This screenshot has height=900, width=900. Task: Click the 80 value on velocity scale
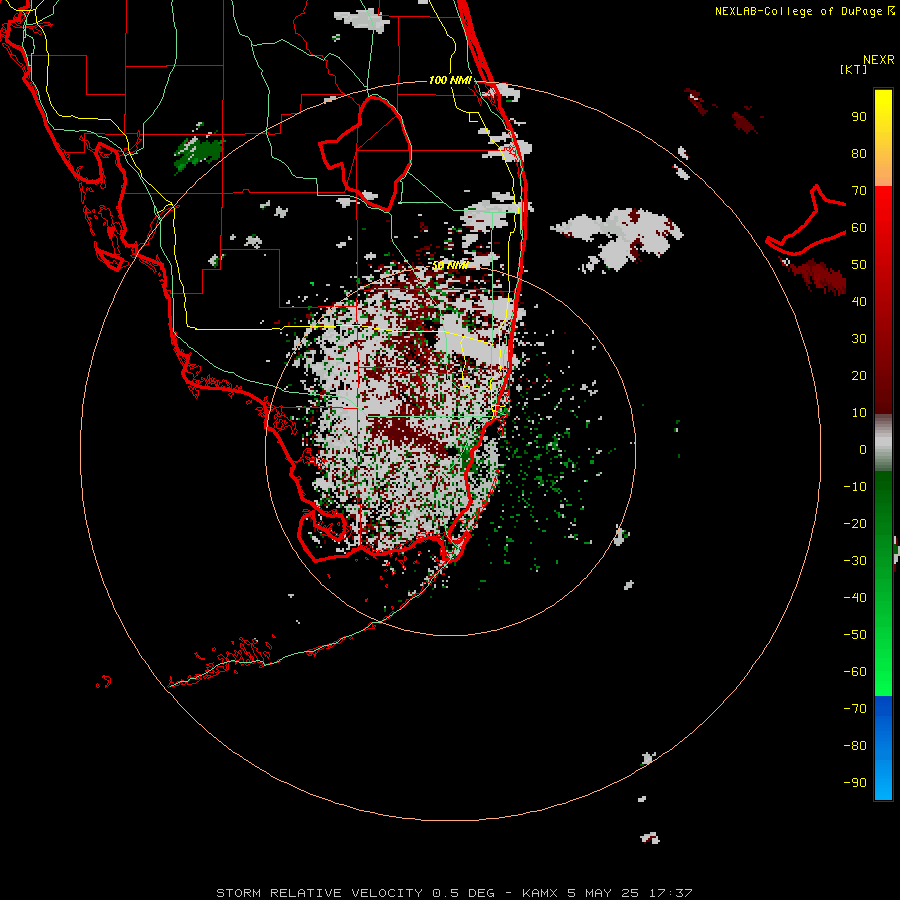tap(859, 153)
